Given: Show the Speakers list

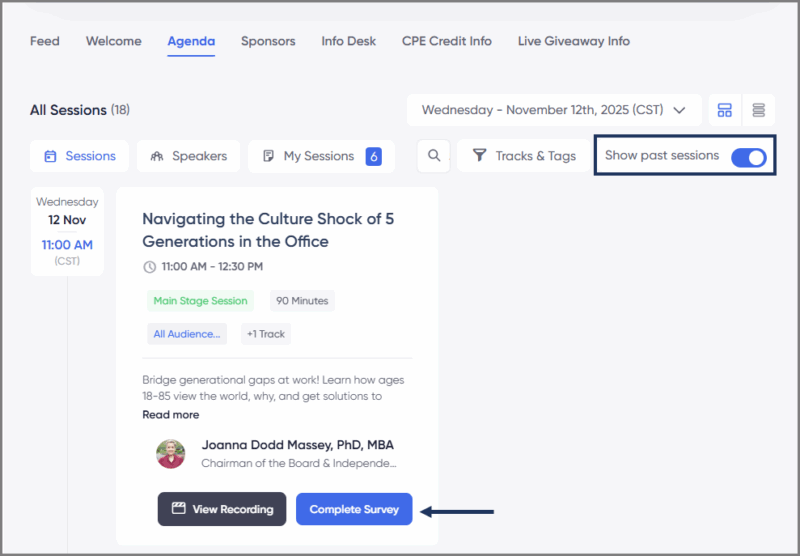Looking at the screenshot, I should point(188,156).
